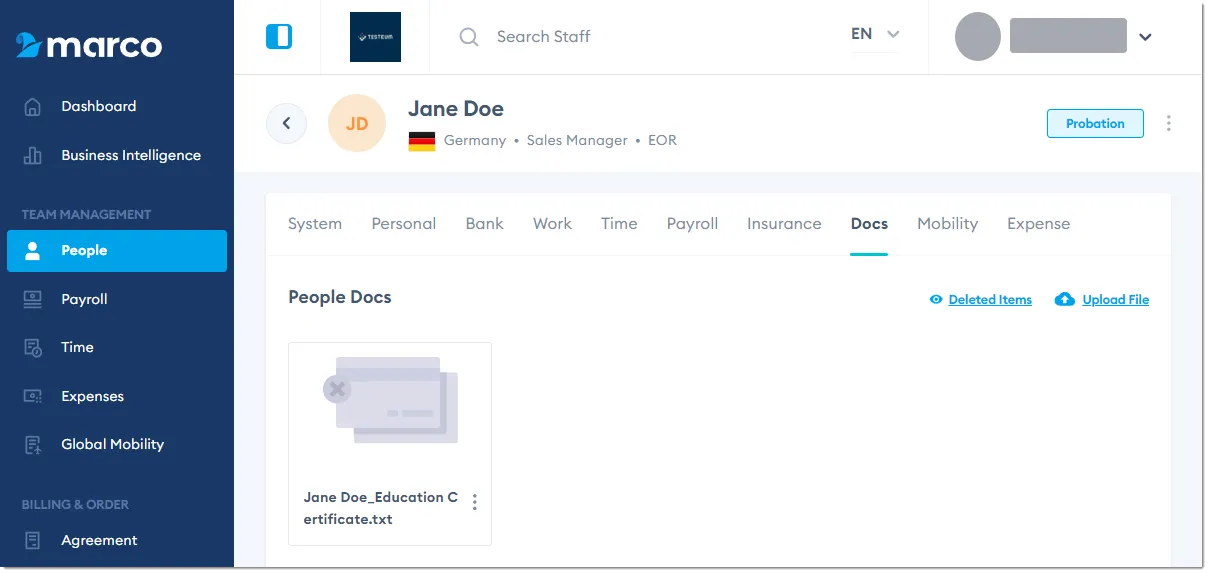
Task: Open the Deleted Items link
Action: (990, 299)
